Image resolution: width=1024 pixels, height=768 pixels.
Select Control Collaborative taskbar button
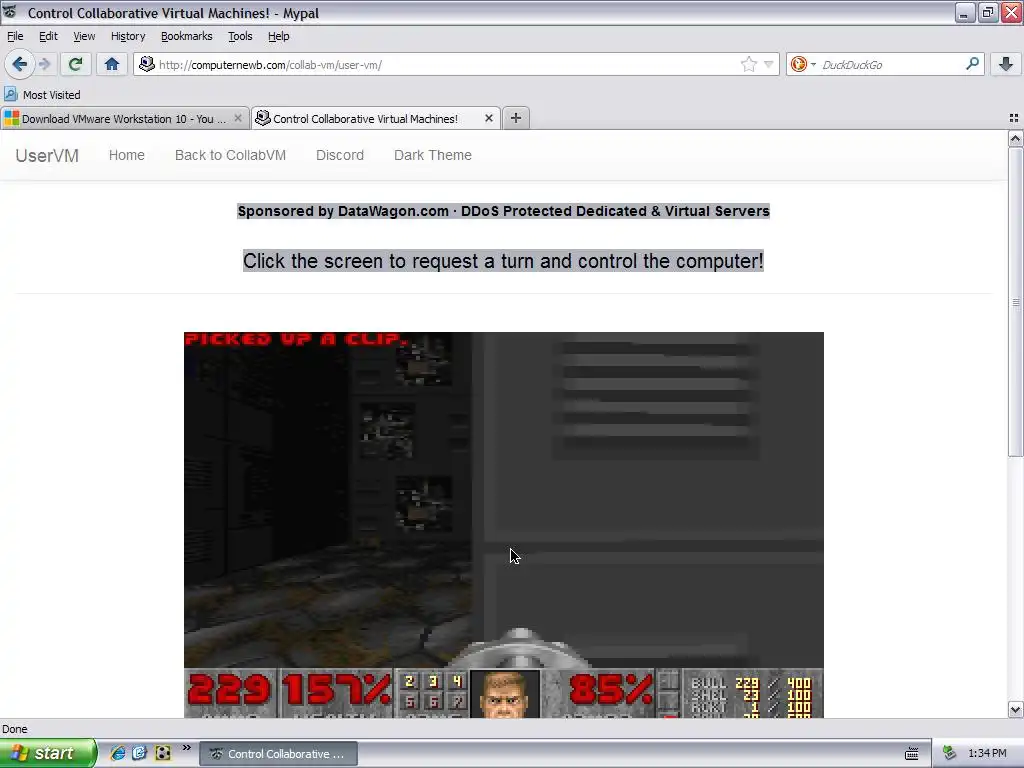(x=278, y=754)
